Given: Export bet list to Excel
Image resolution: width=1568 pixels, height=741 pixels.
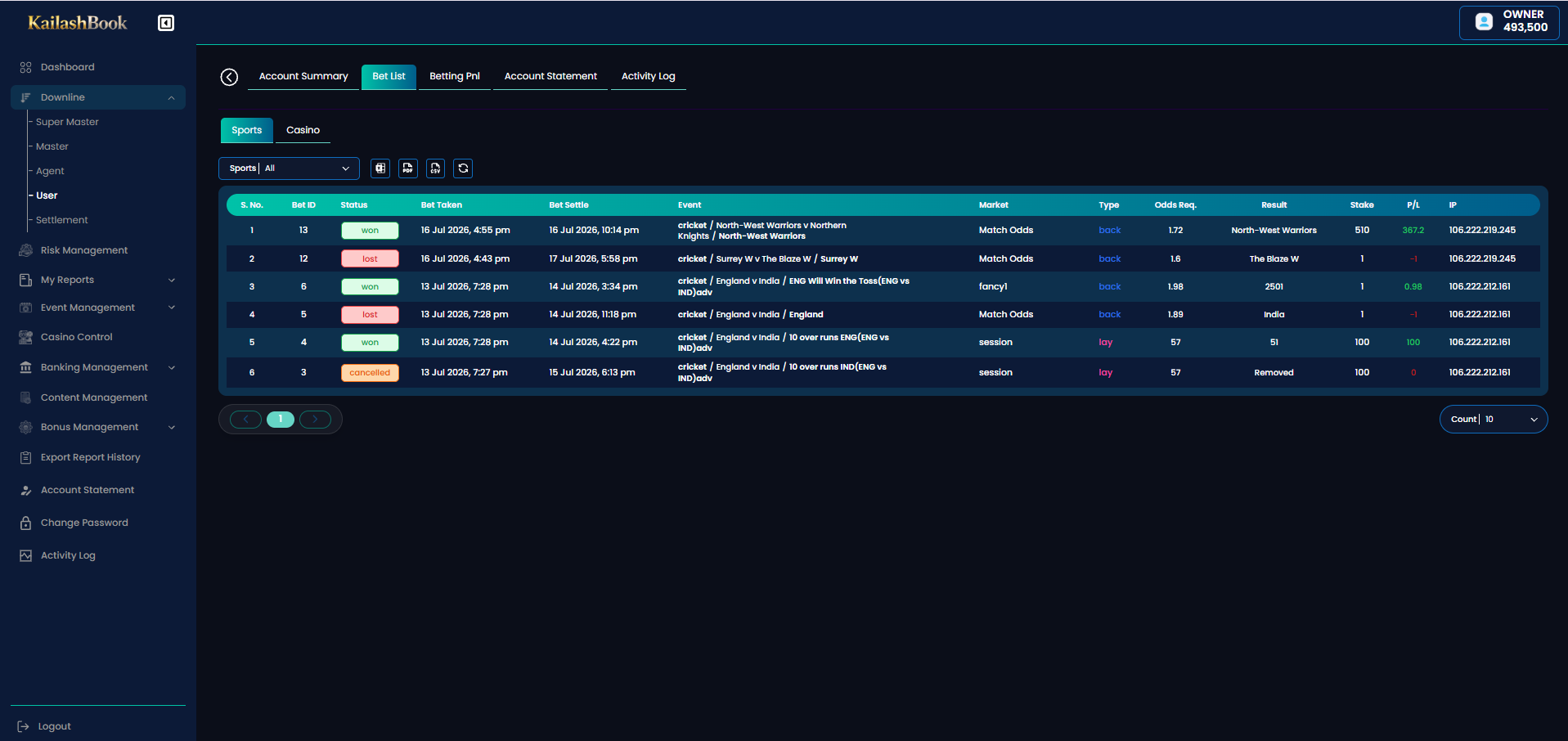Looking at the screenshot, I should (x=380, y=168).
